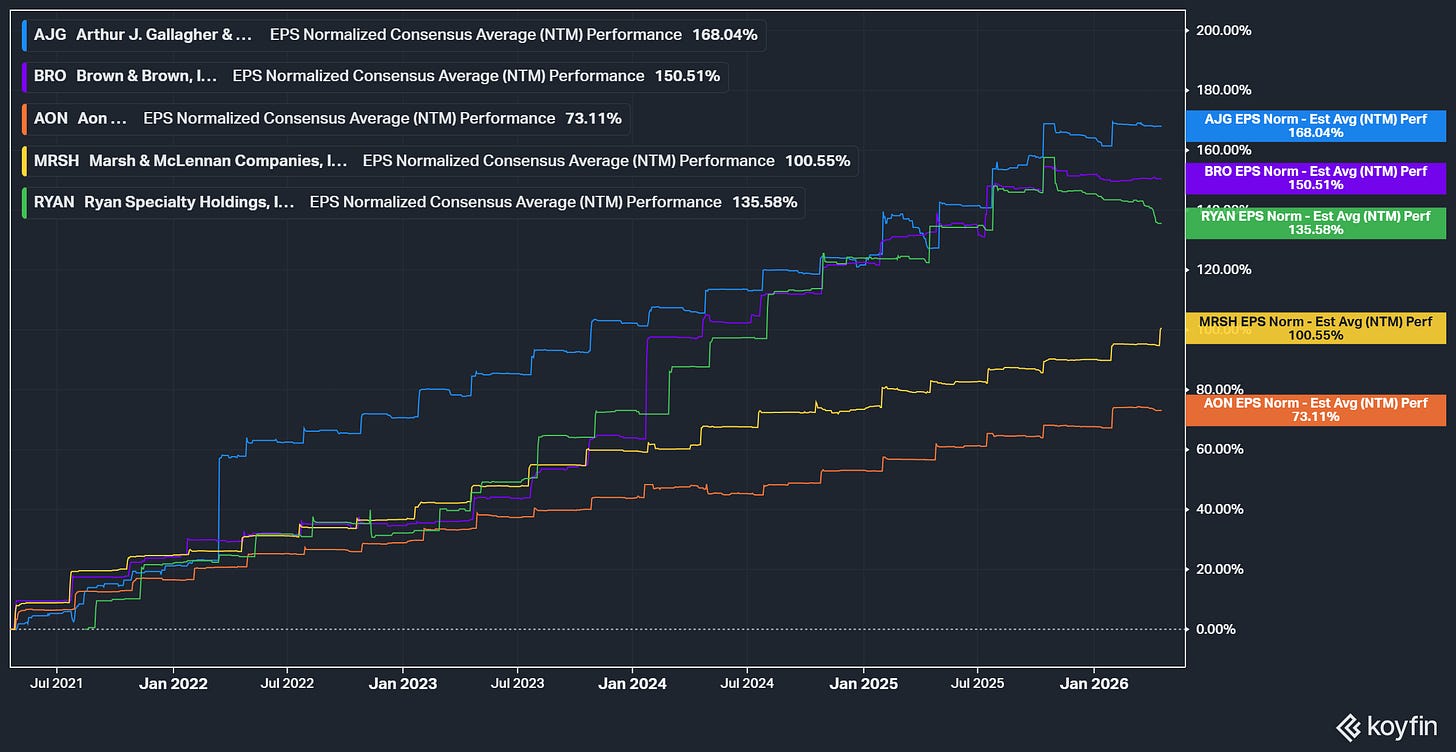Click the 135.58% value in the RYAN legend row
This screenshot has width=1456, height=752.
click(x=764, y=202)
